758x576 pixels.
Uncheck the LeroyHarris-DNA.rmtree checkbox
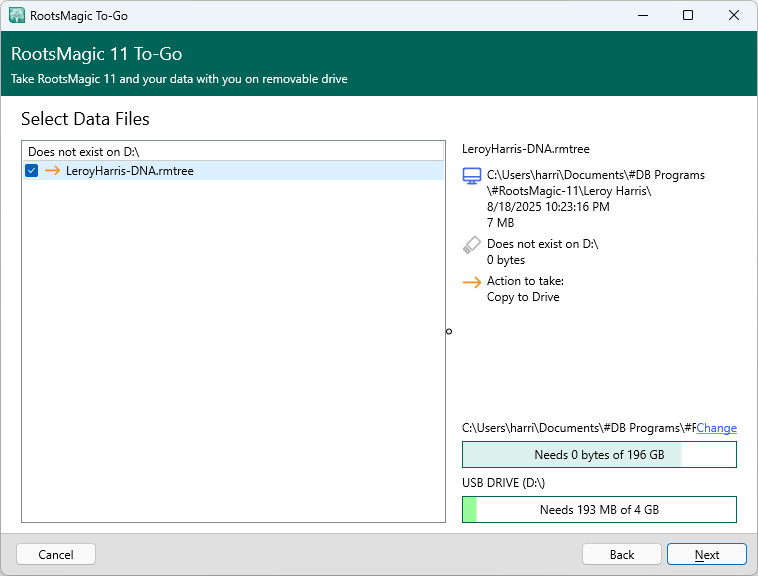31,171
